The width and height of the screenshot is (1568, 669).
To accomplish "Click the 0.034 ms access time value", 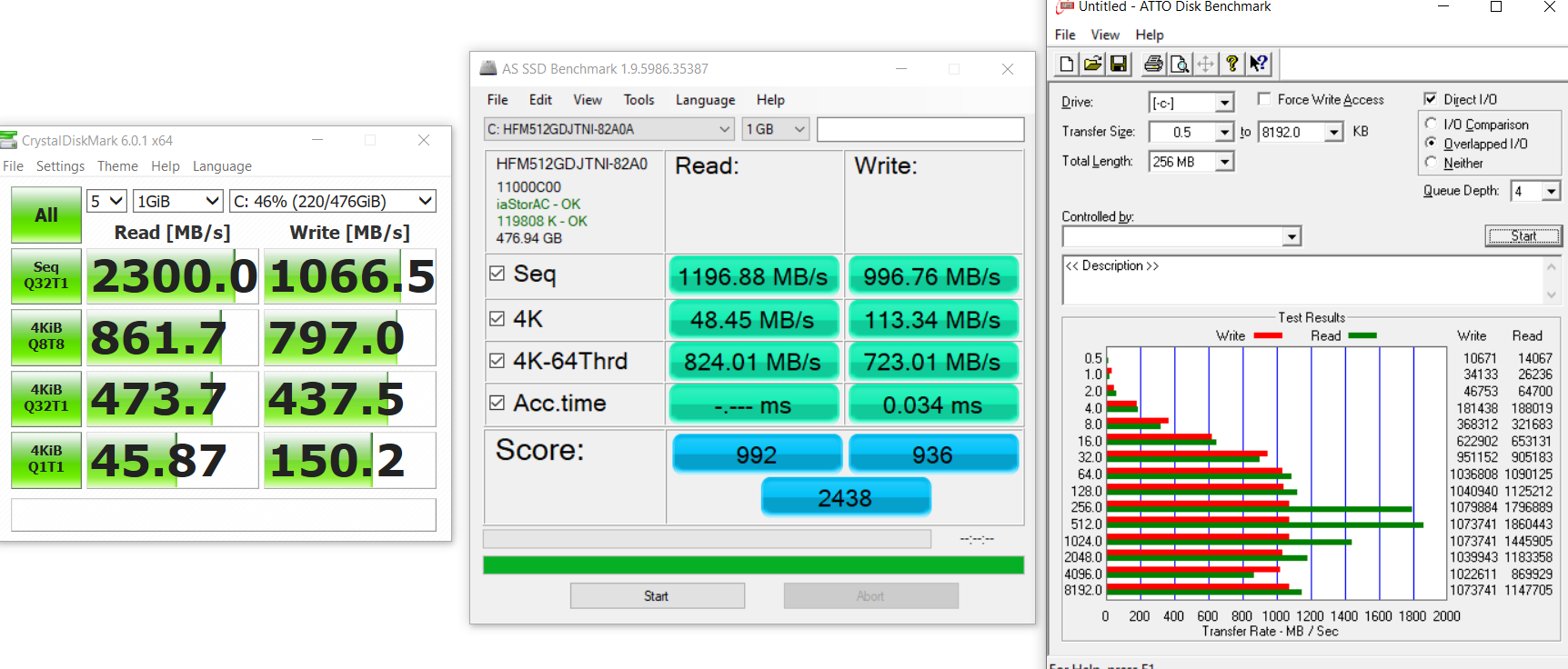I will pos(933,404).
